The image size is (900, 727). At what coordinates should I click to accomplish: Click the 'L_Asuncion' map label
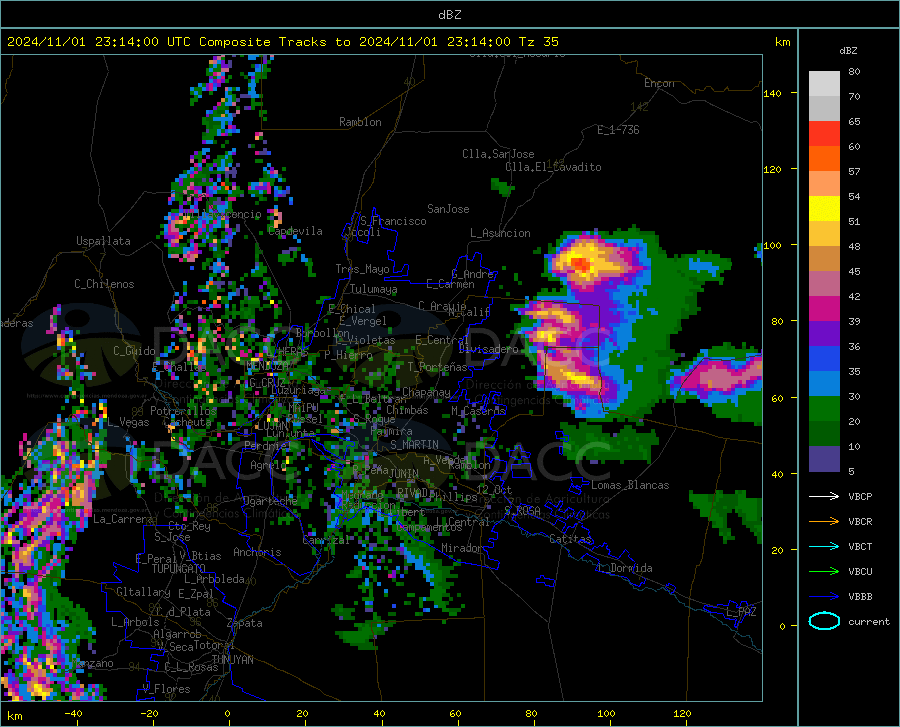(500, 233)
